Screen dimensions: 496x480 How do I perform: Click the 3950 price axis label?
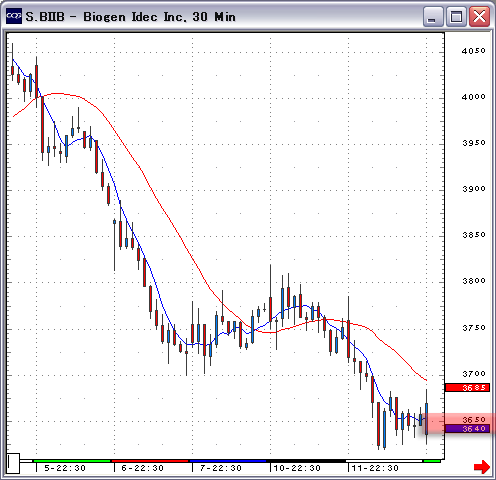tap(474, 143)
